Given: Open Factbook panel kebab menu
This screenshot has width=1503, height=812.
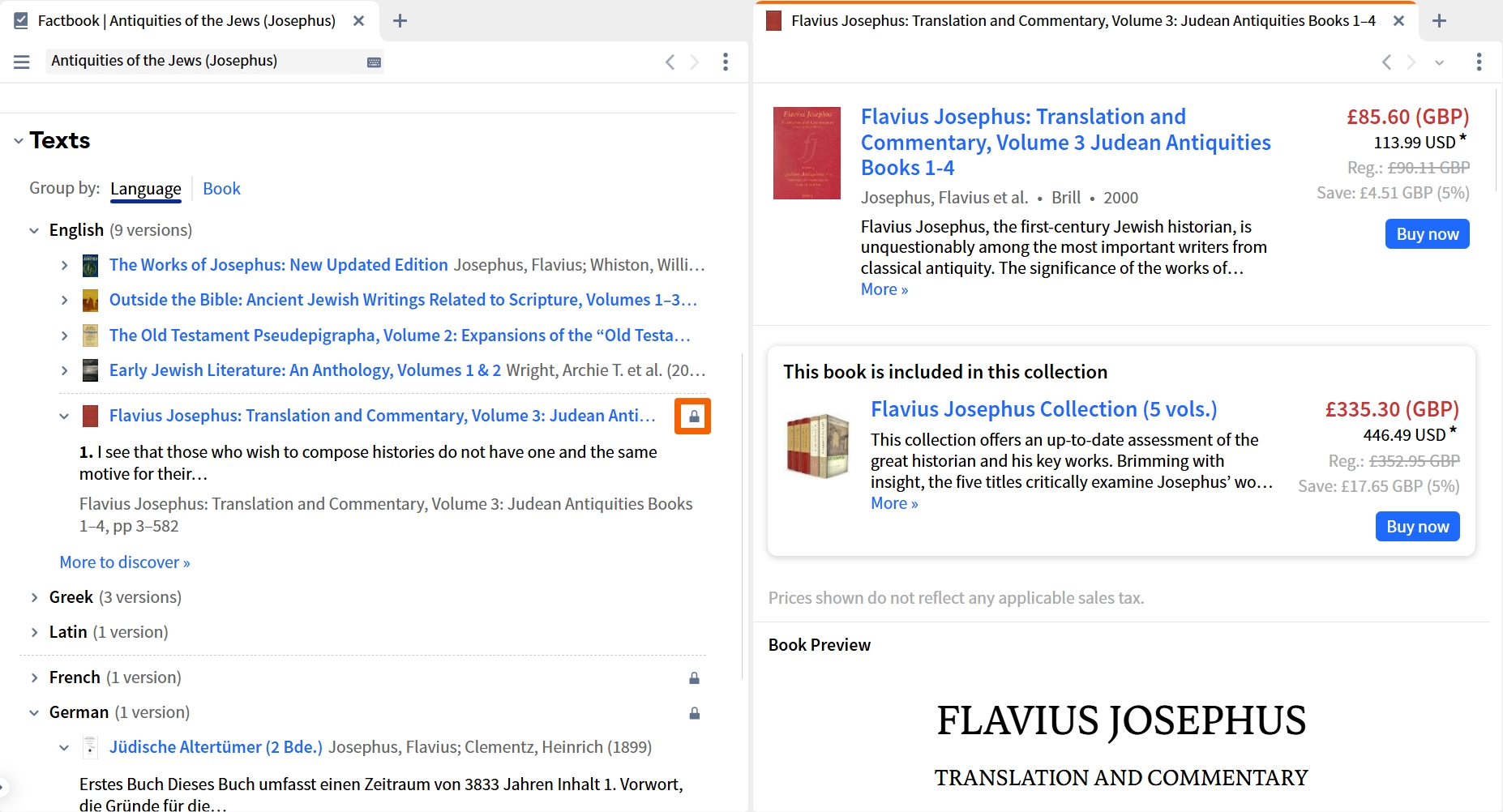Looking at the screenshot, I should tap(726, 62).
